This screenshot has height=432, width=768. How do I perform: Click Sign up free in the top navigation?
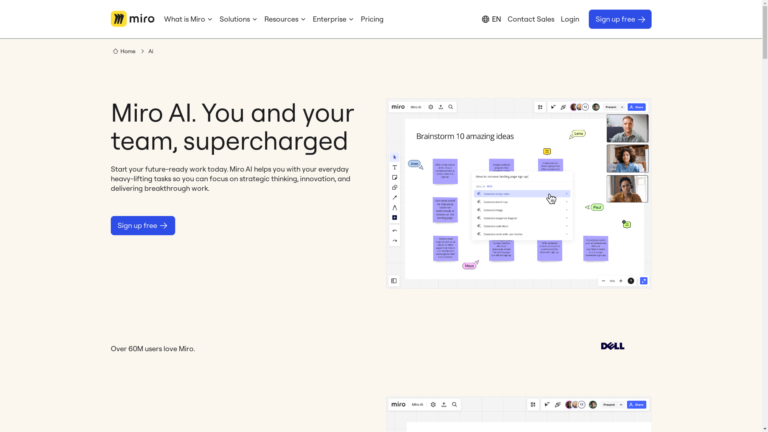pos(620,19)
